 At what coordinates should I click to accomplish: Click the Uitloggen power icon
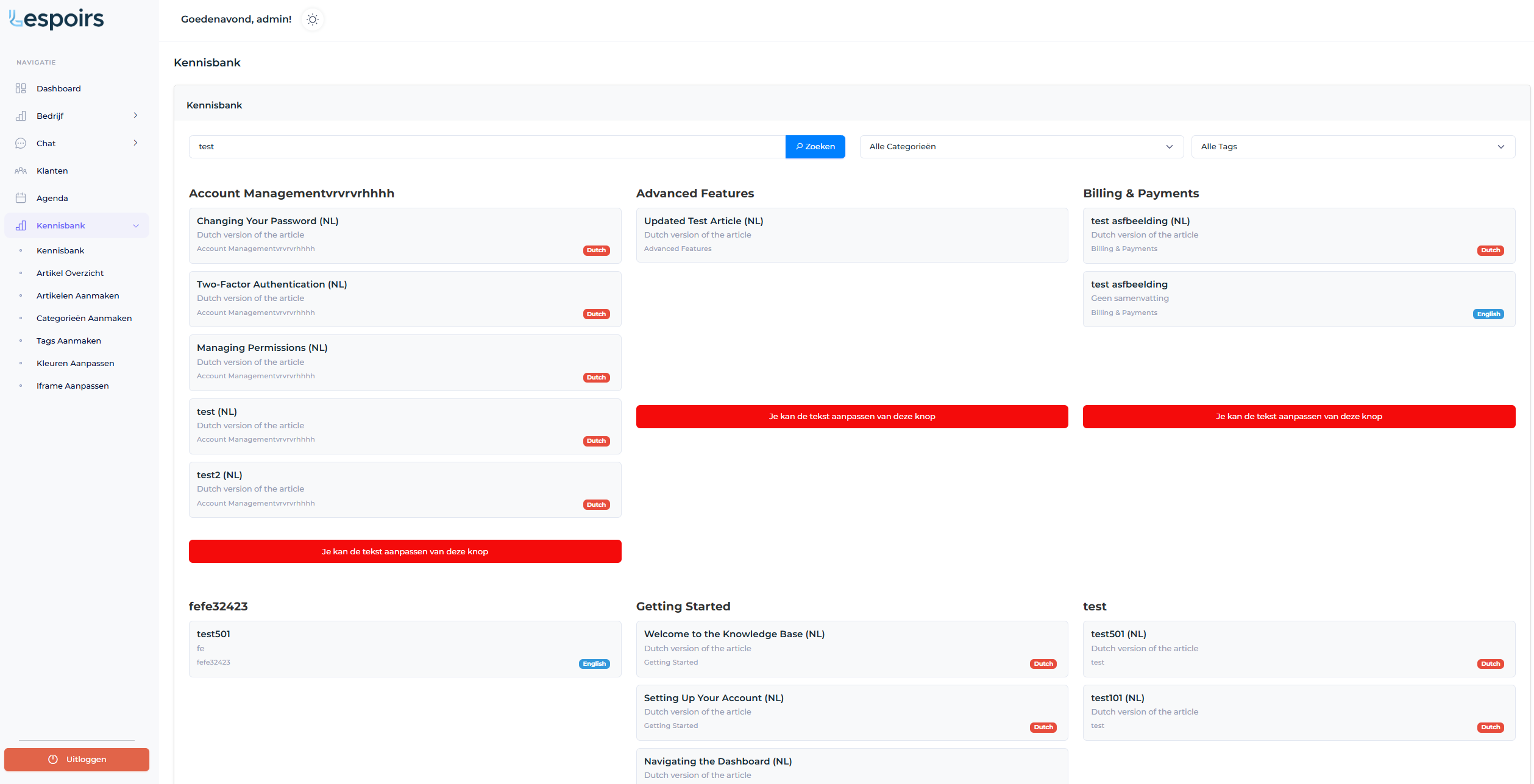(53, 759)
